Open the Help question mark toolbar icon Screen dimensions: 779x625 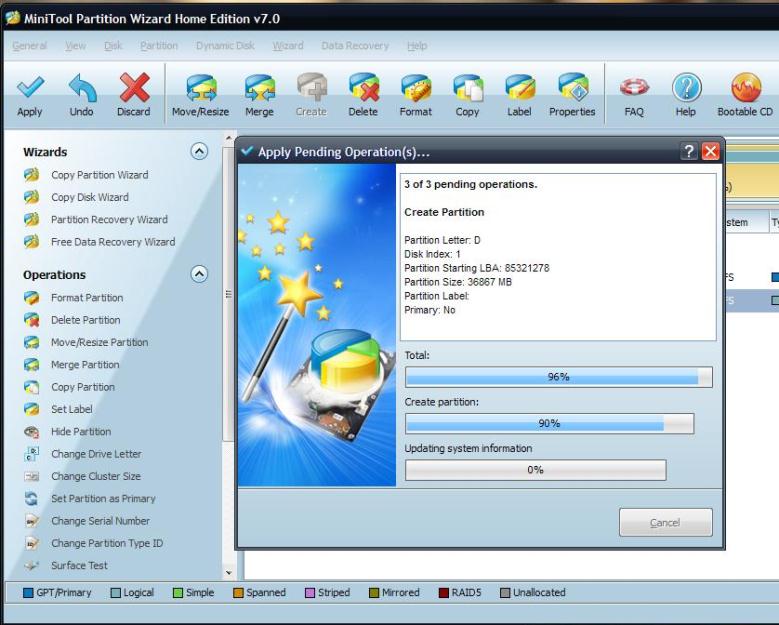686,88
